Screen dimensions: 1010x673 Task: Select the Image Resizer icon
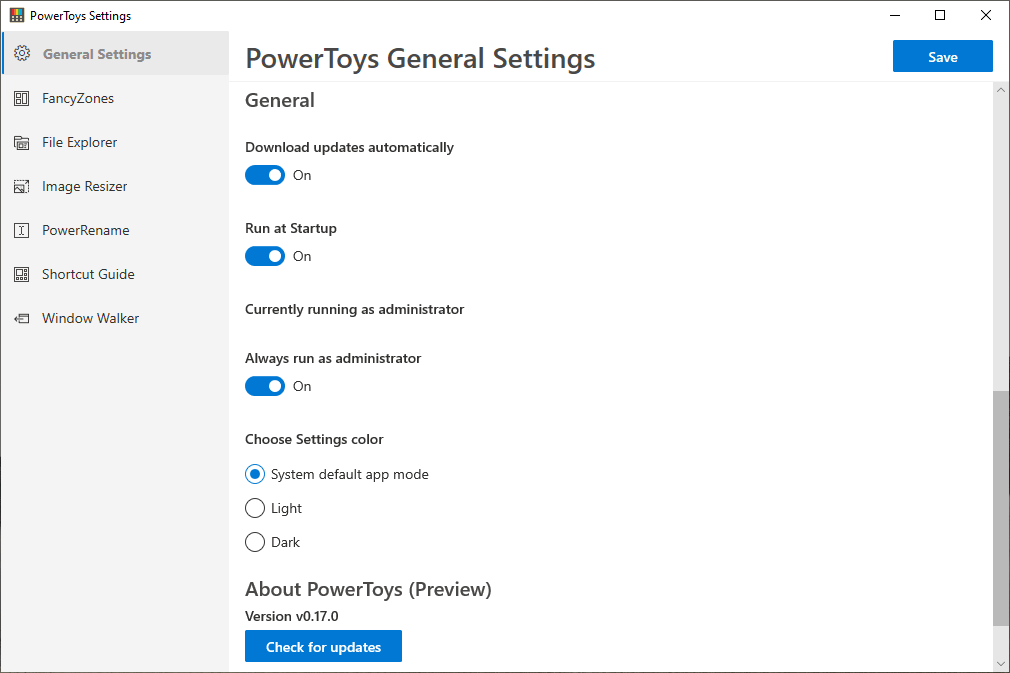pyautogui.click(x=21, y=186)
